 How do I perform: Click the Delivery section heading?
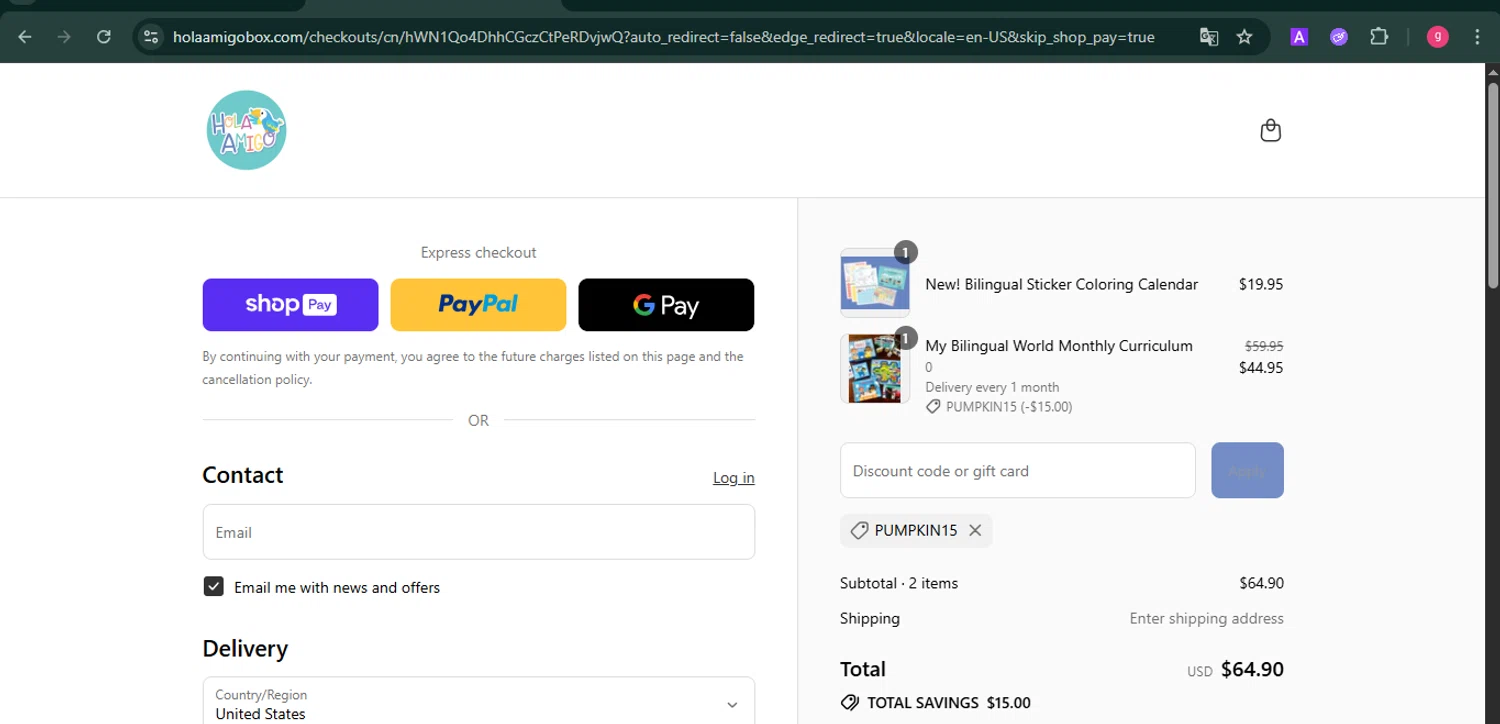point(245,648)
